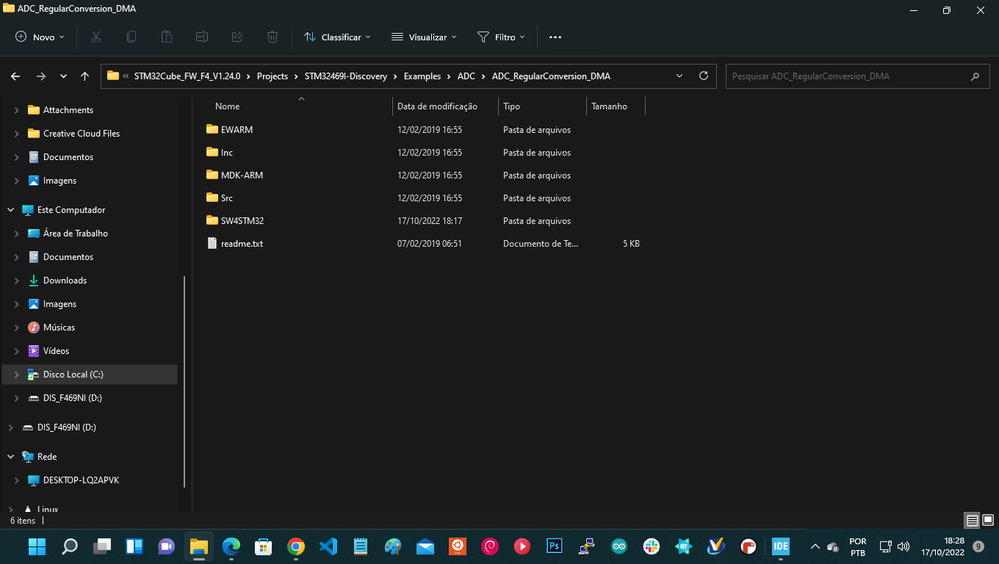The width and height of the screenshot is (999, 564).
Task: Switch to details view icon in status bar
Action: 972,520
